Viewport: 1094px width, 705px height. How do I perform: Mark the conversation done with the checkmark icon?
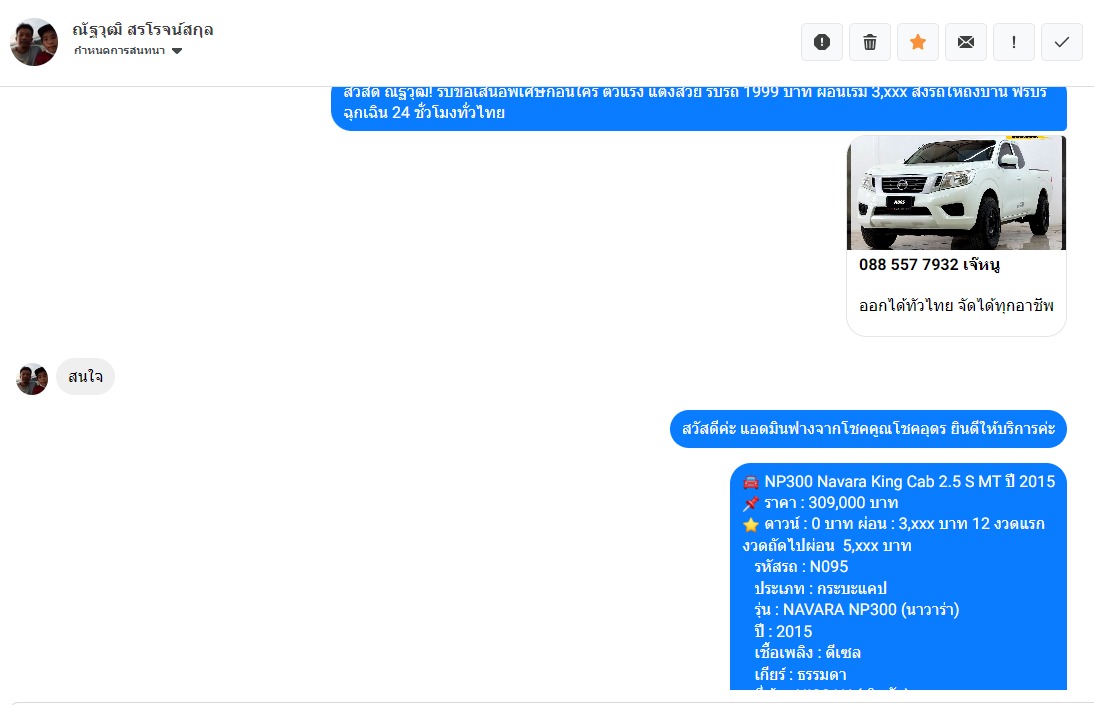tap(1062, 42)
